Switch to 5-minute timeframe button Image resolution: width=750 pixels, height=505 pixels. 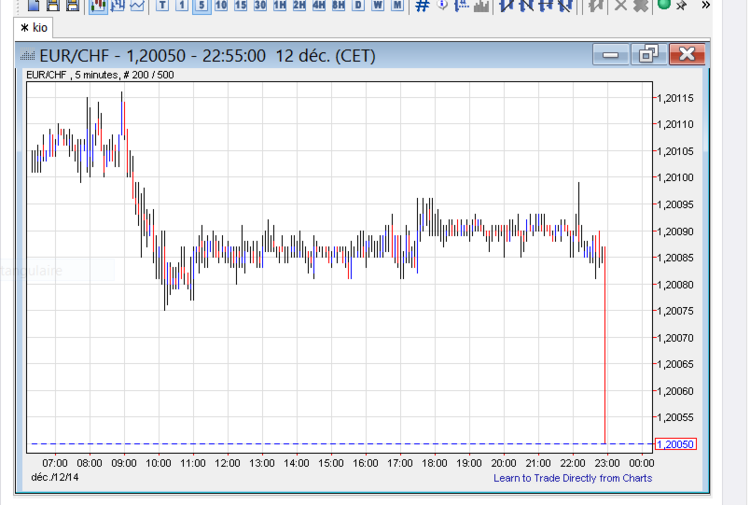(201, 6)
